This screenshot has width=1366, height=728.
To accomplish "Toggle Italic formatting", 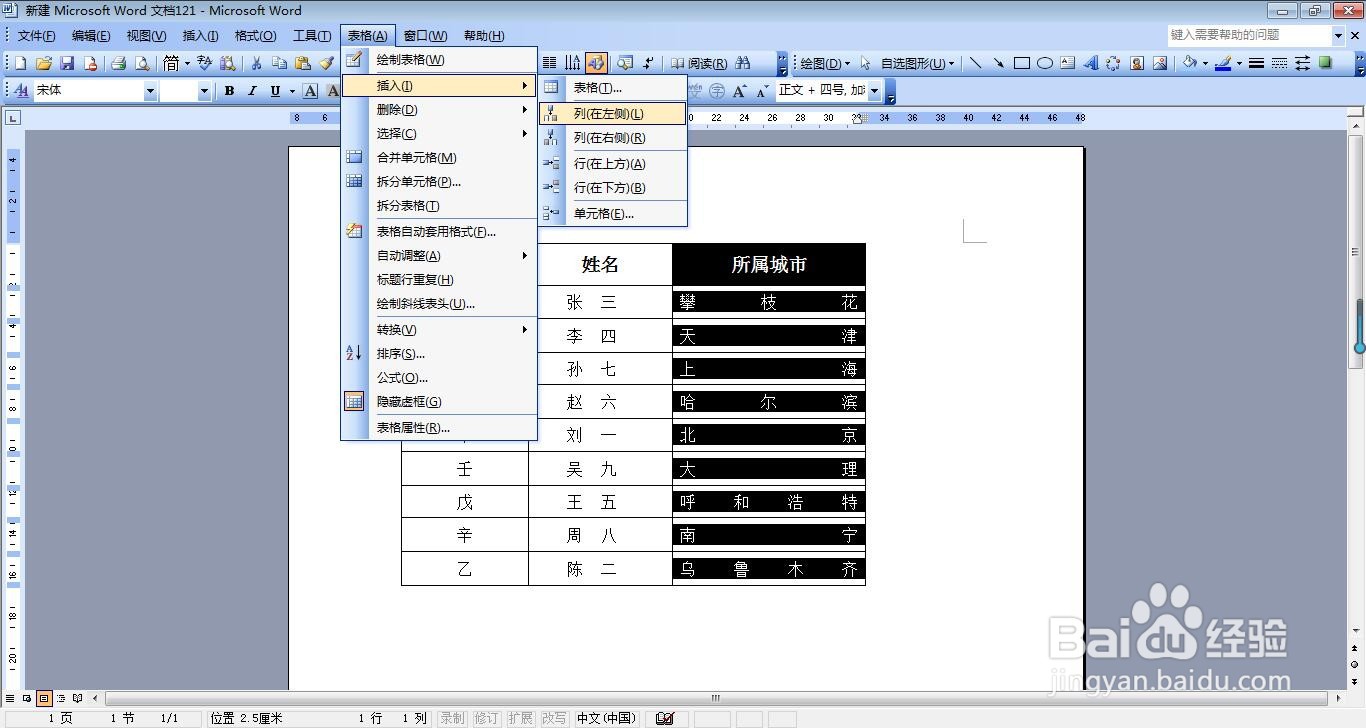I will (251, 91).
